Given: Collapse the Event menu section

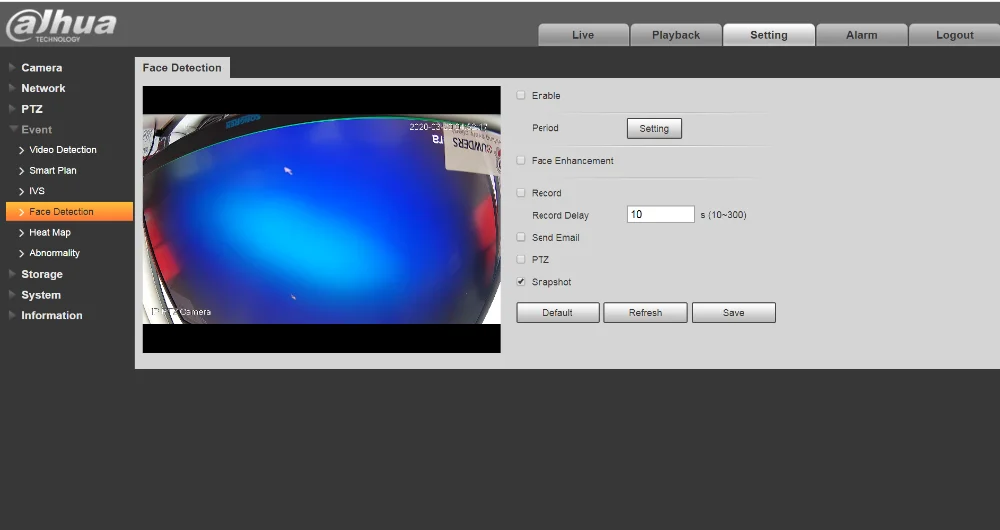Looking at the screenshot, I should point(36,129).
